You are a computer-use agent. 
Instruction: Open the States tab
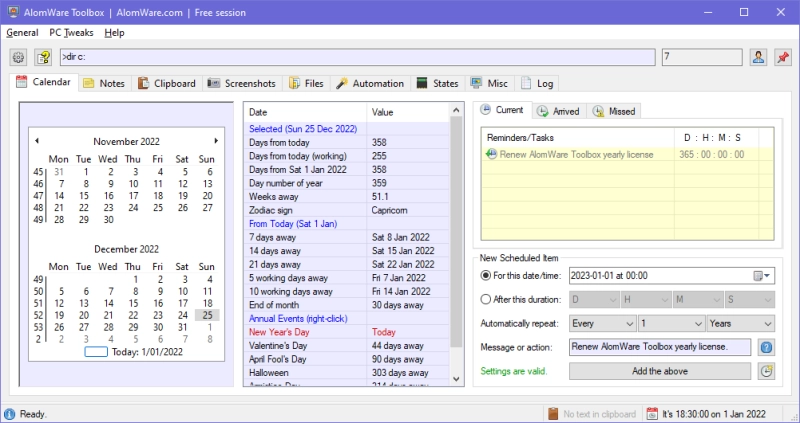(x=438, y=84)
